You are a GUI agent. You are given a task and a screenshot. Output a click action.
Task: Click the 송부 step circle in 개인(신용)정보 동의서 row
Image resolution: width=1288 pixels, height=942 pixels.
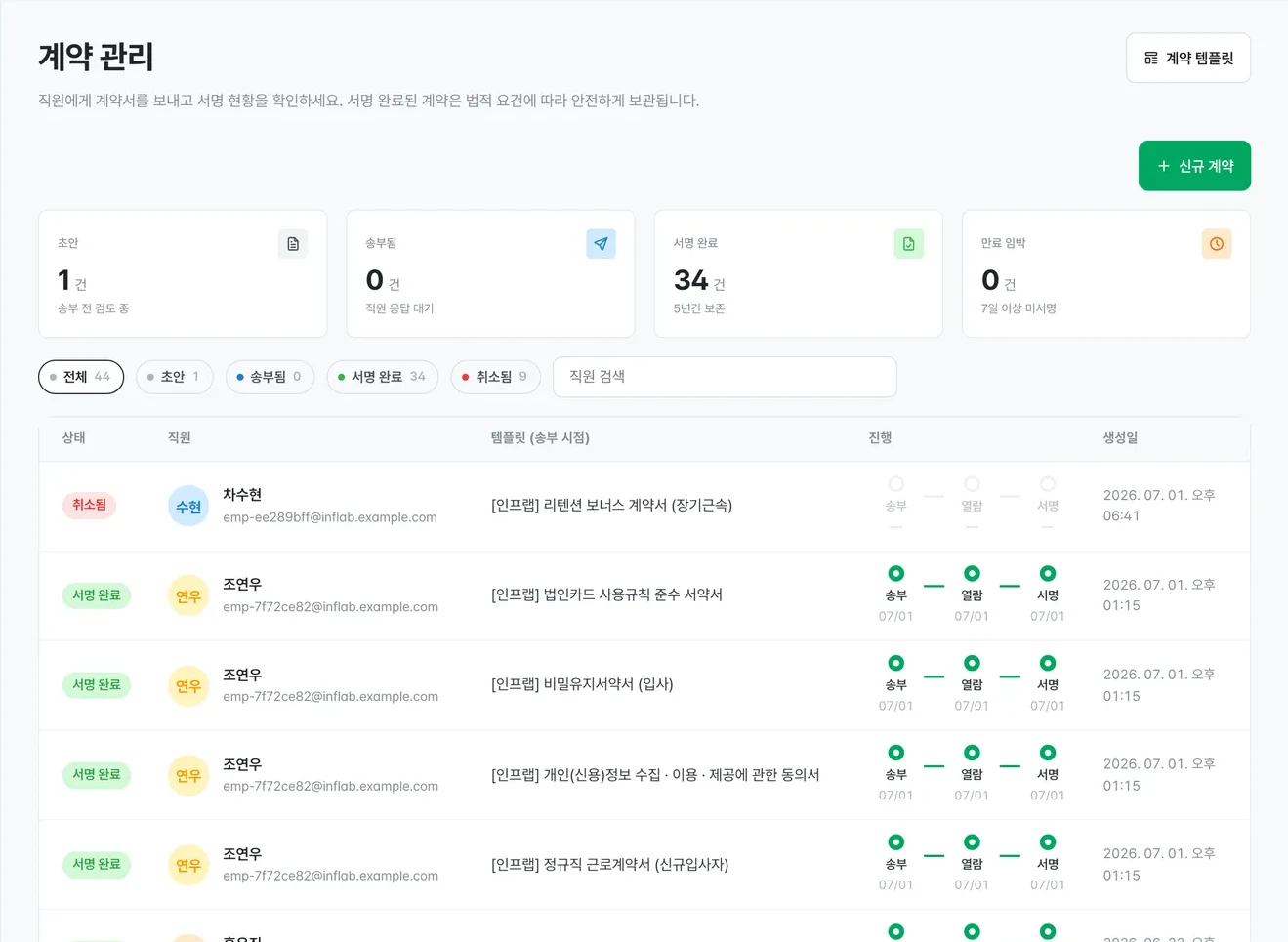click(x=896, y=753)
